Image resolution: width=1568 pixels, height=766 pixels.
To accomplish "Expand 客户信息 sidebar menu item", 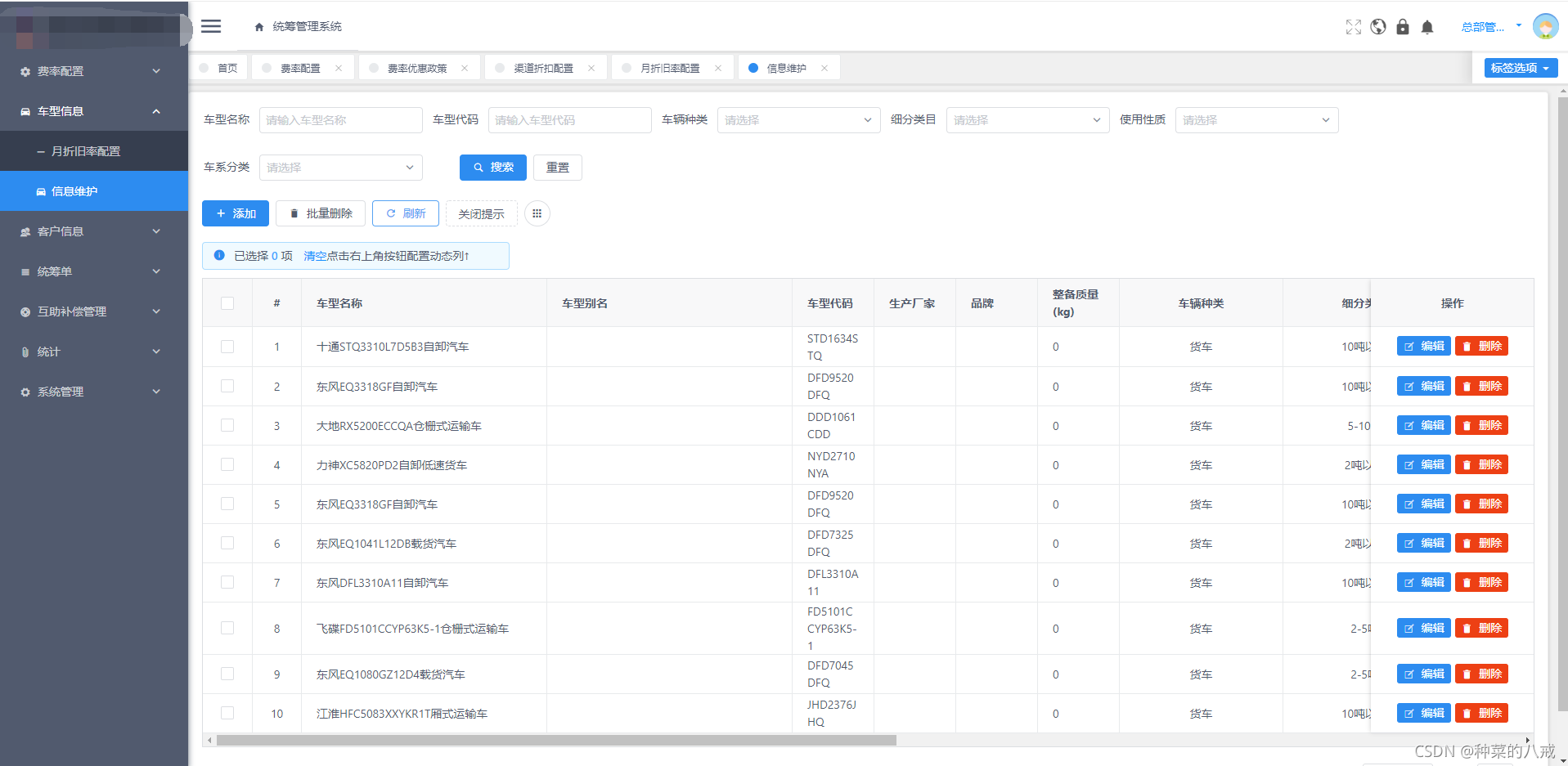I will click(x=94, y=231).
